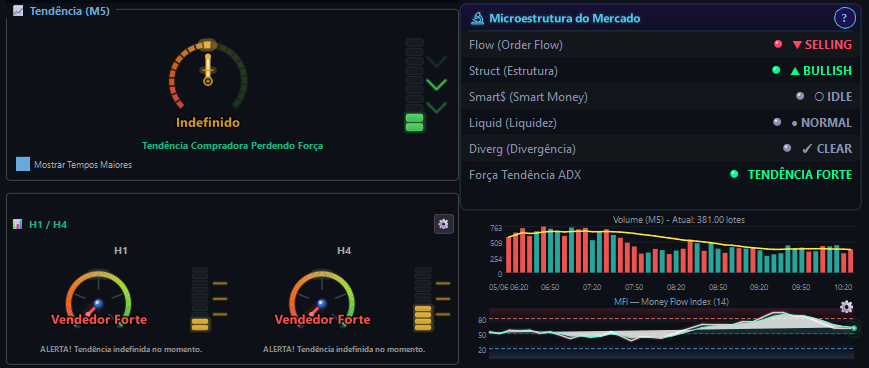Click the Tendência (M5) panel title
869x368 pixels.
pos(69,11)
